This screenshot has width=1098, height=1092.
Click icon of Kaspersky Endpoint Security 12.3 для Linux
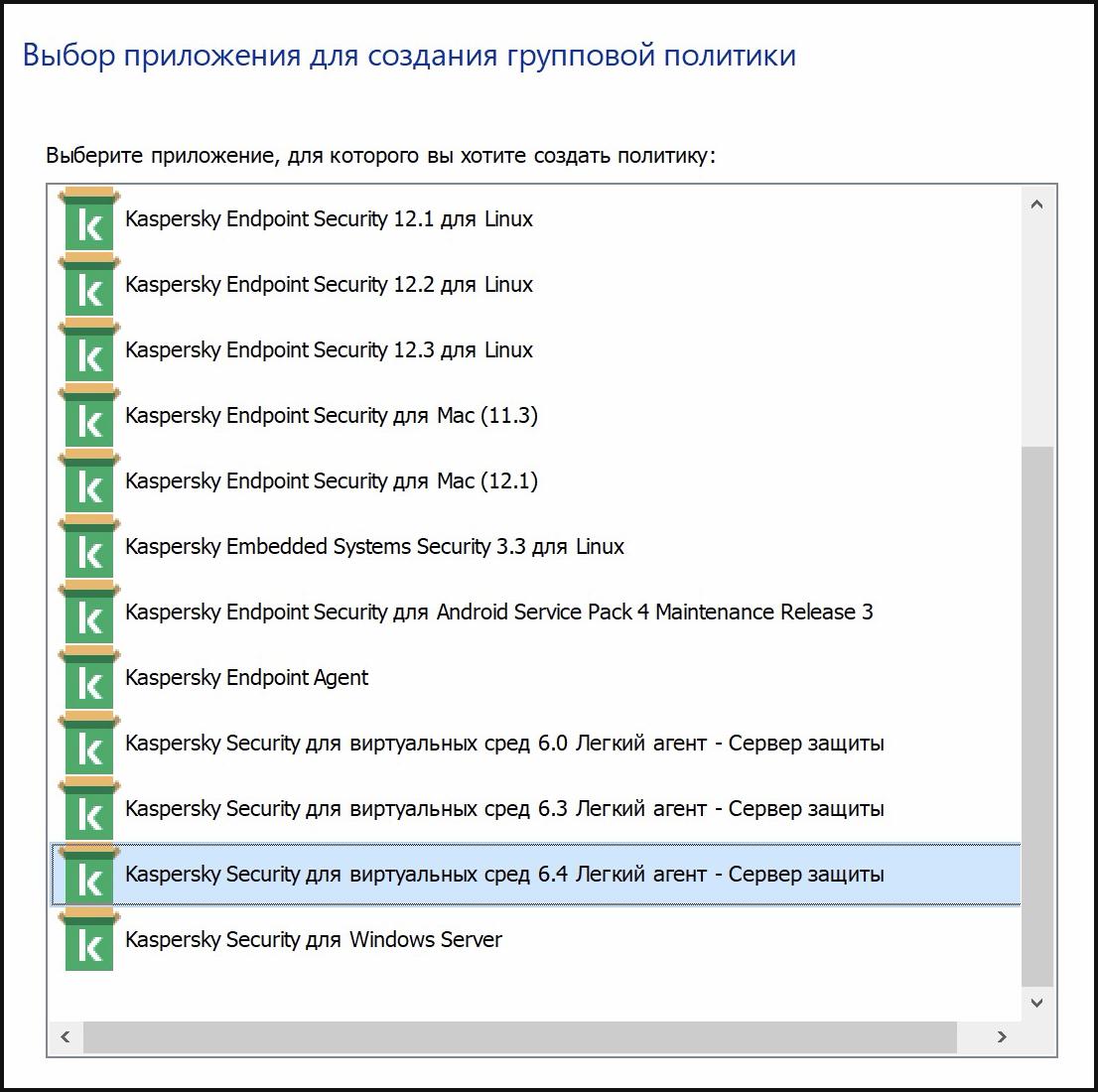pos(89,350)
